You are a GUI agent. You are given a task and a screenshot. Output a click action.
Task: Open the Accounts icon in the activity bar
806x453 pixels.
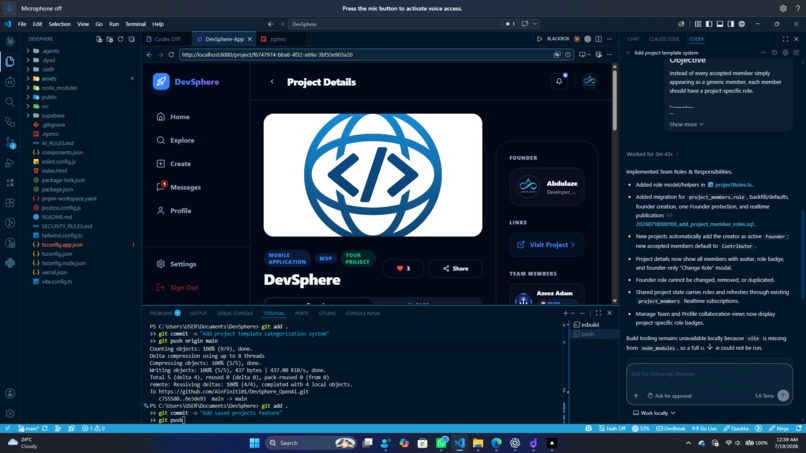(10, 393)
